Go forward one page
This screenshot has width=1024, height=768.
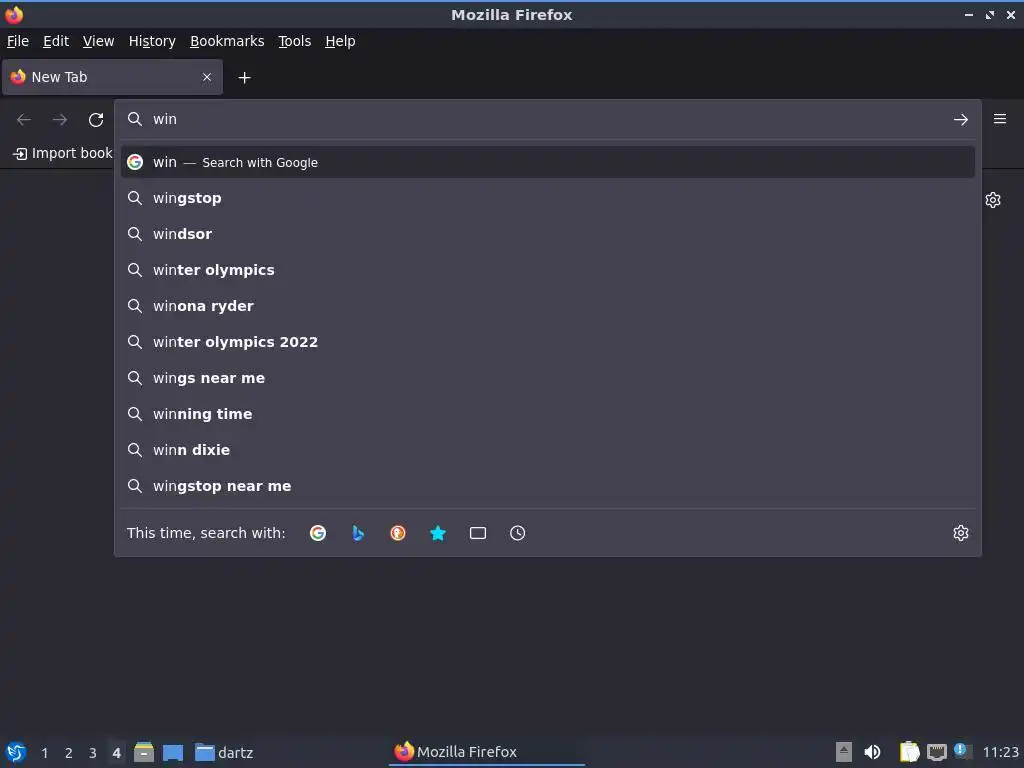point(59,120)
